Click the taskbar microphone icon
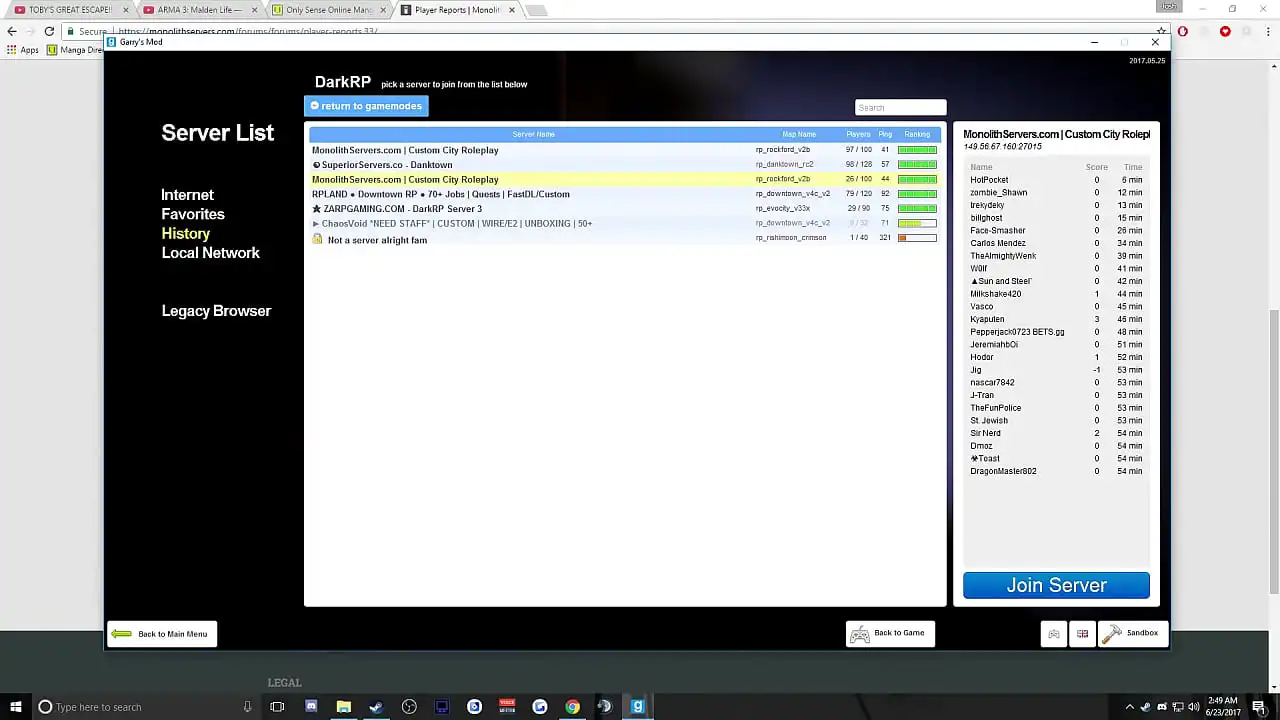Image resolution: width=1280 pixels, height=720 pixels. point(247,707)
